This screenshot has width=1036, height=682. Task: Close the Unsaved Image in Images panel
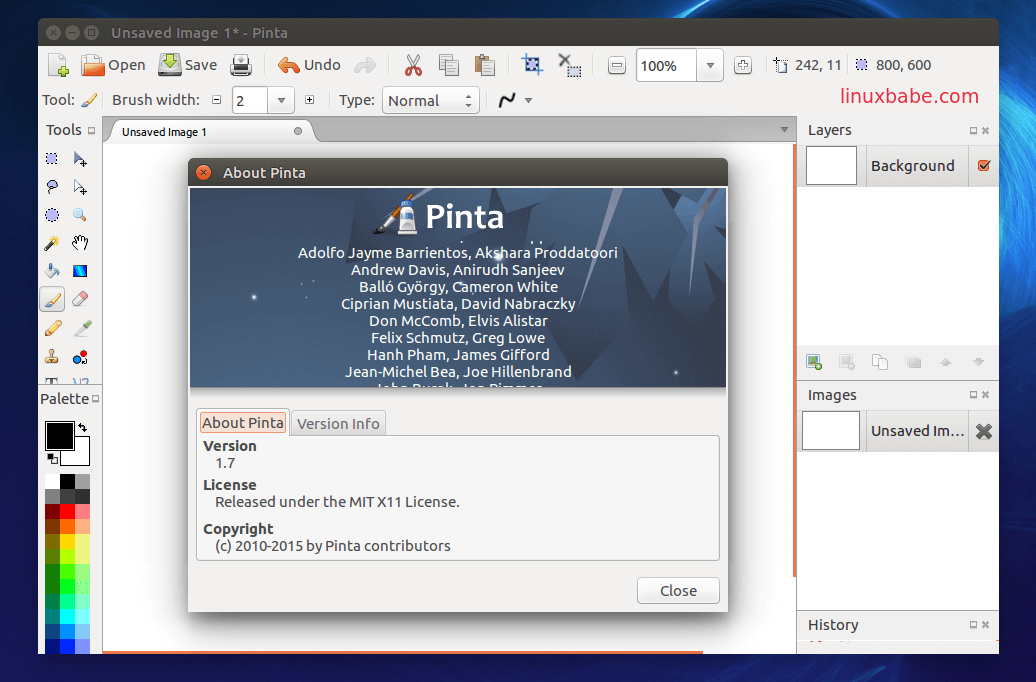(x=983, y=431)
